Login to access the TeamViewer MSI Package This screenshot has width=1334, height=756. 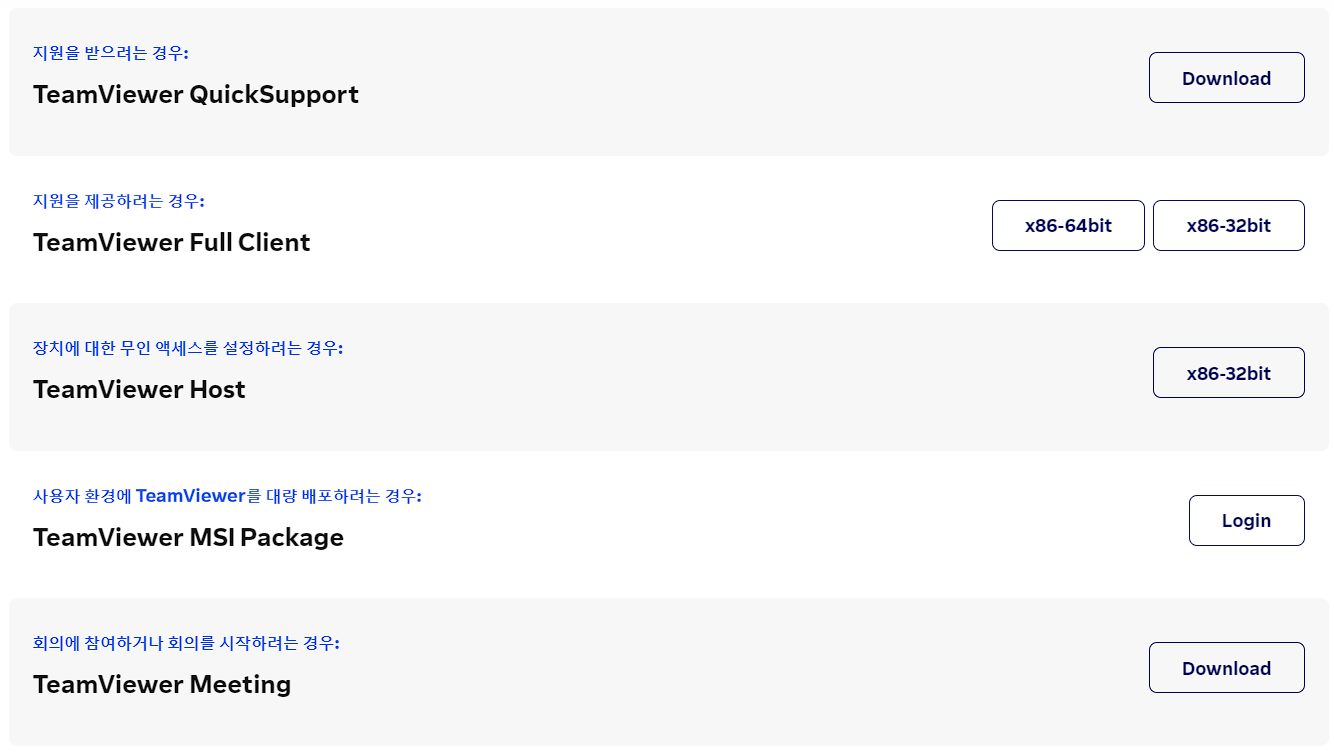click(x=1246, y=520)
